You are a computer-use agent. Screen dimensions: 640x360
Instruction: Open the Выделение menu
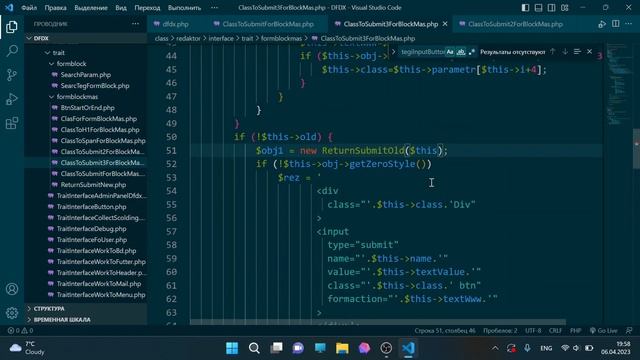[91, 8]
